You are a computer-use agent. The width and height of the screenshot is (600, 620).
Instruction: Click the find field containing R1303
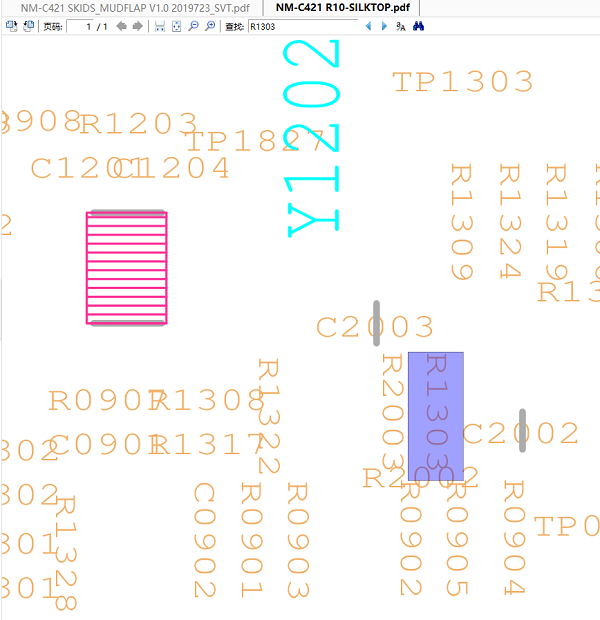[x=302, y=26]
